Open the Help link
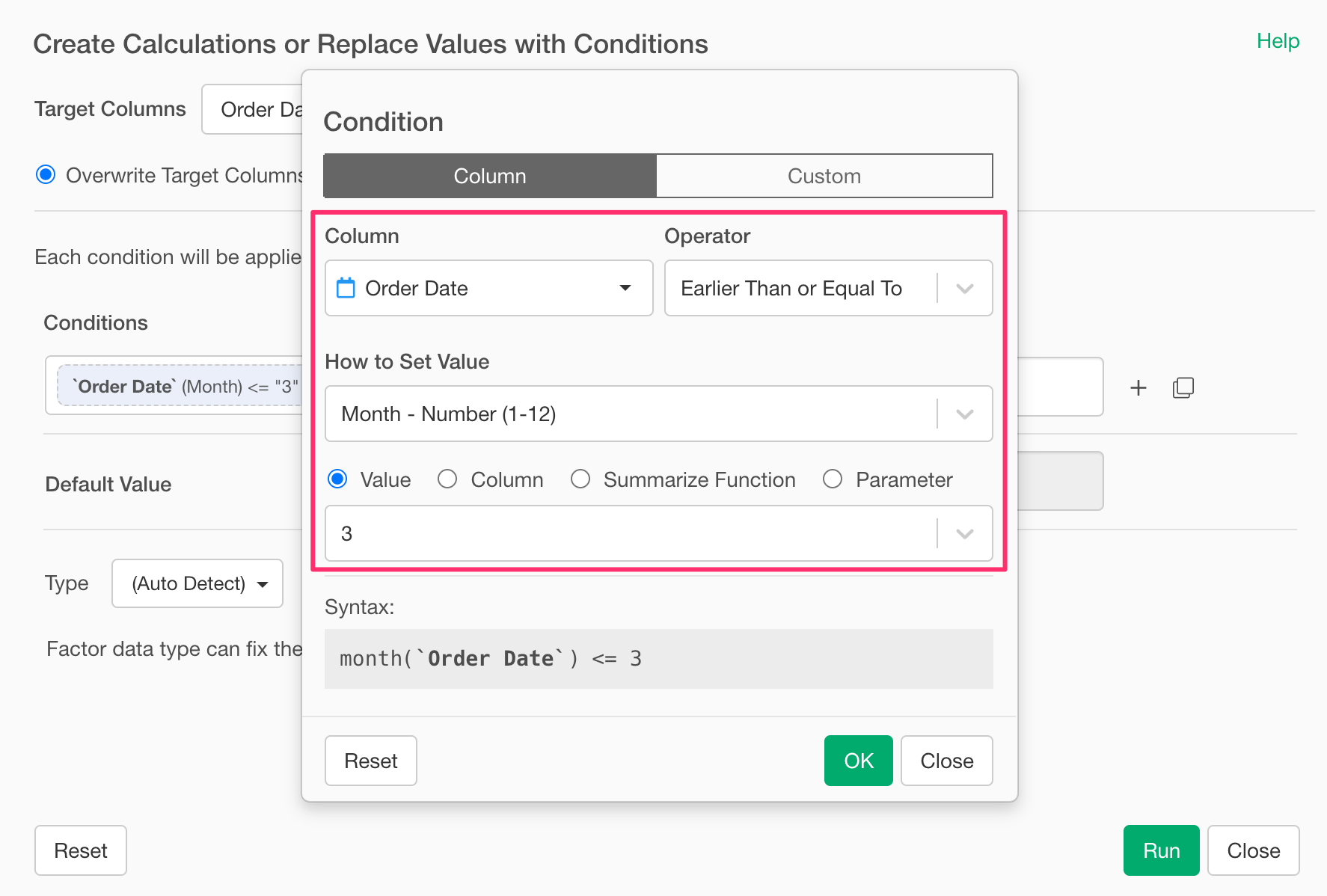 (1278, 41)
